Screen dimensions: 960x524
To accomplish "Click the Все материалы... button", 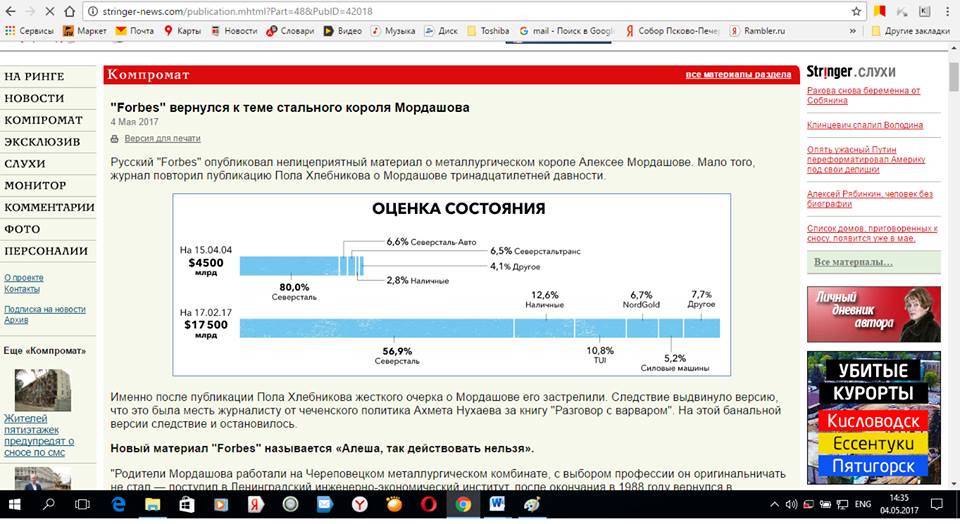I will 874,263.
